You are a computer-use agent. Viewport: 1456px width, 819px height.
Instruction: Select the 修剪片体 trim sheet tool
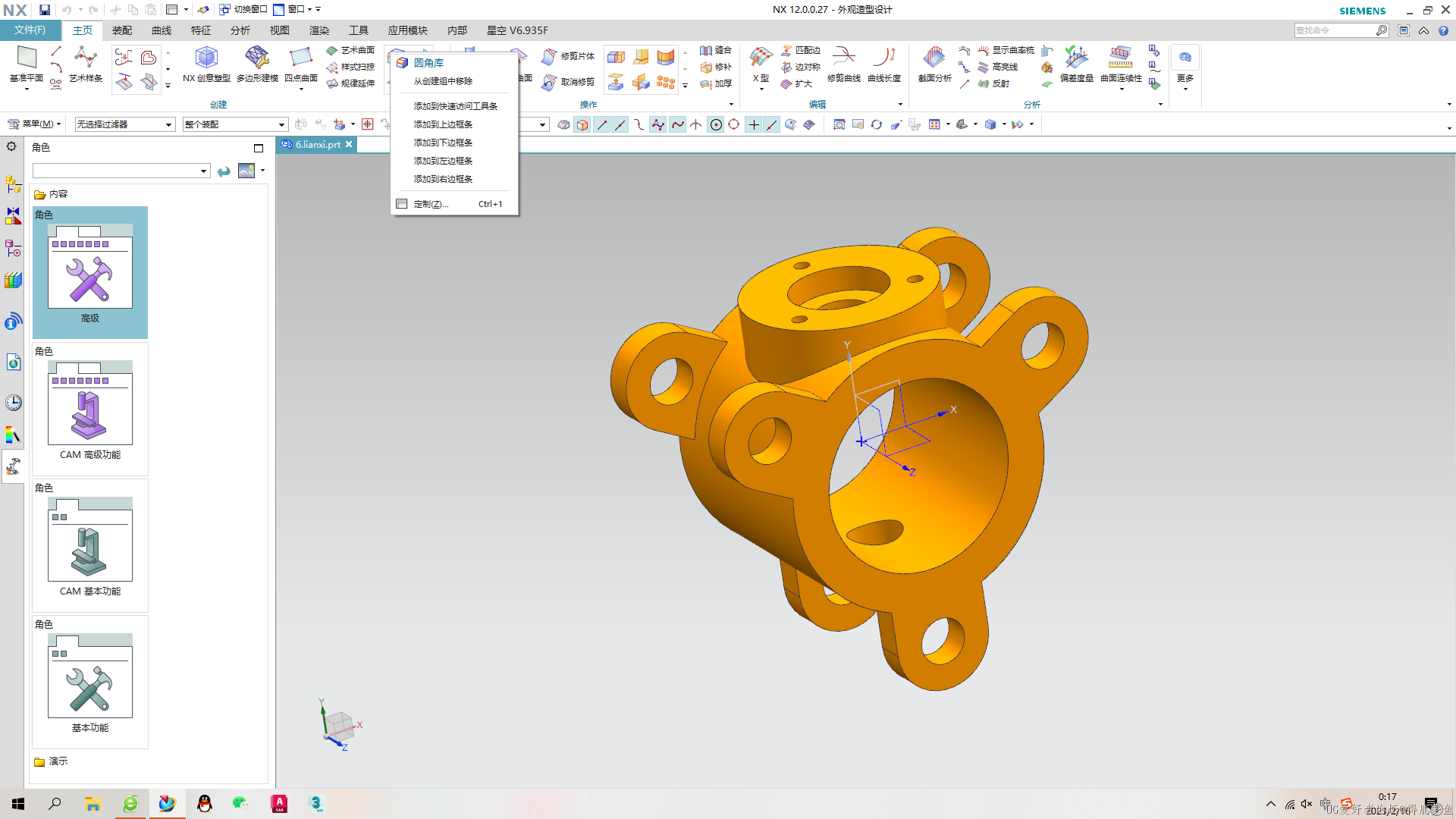click(568, 56)
